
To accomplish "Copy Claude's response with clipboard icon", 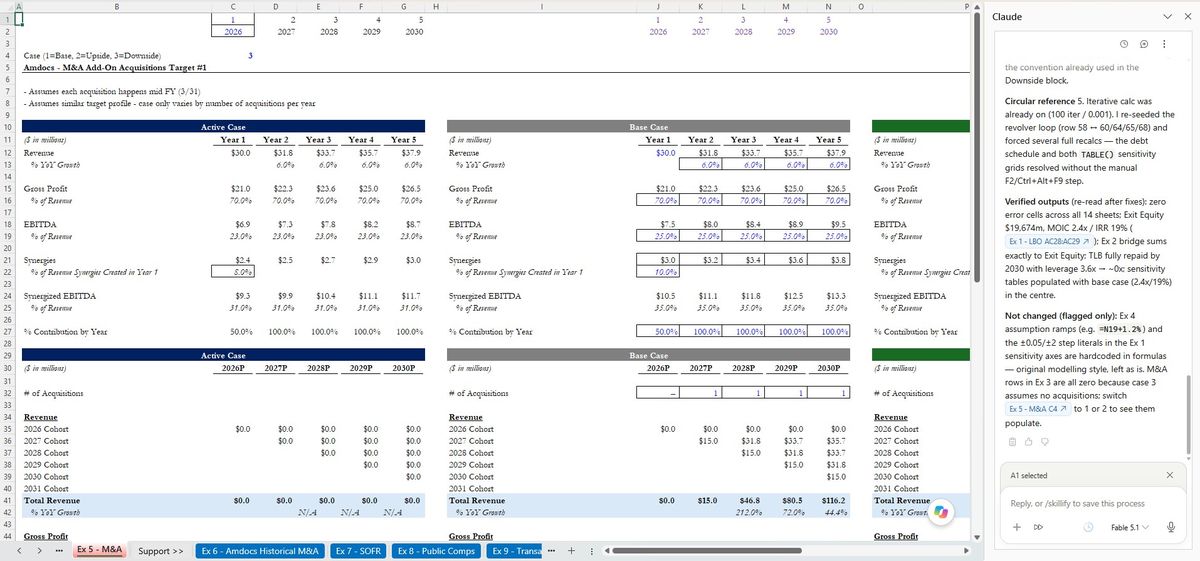I will [x=1012, y=441].
